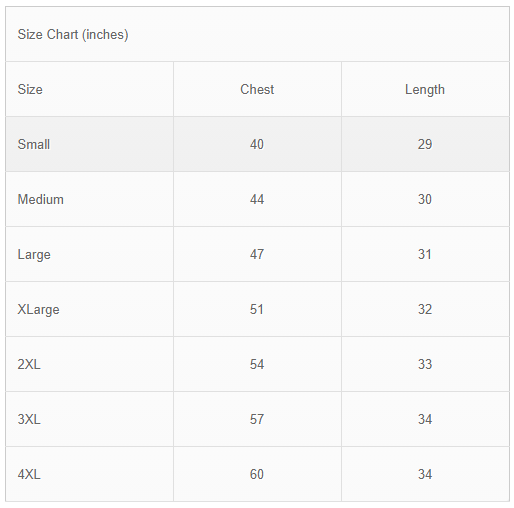
Task: Click the Small size row label
Action: 34,144
